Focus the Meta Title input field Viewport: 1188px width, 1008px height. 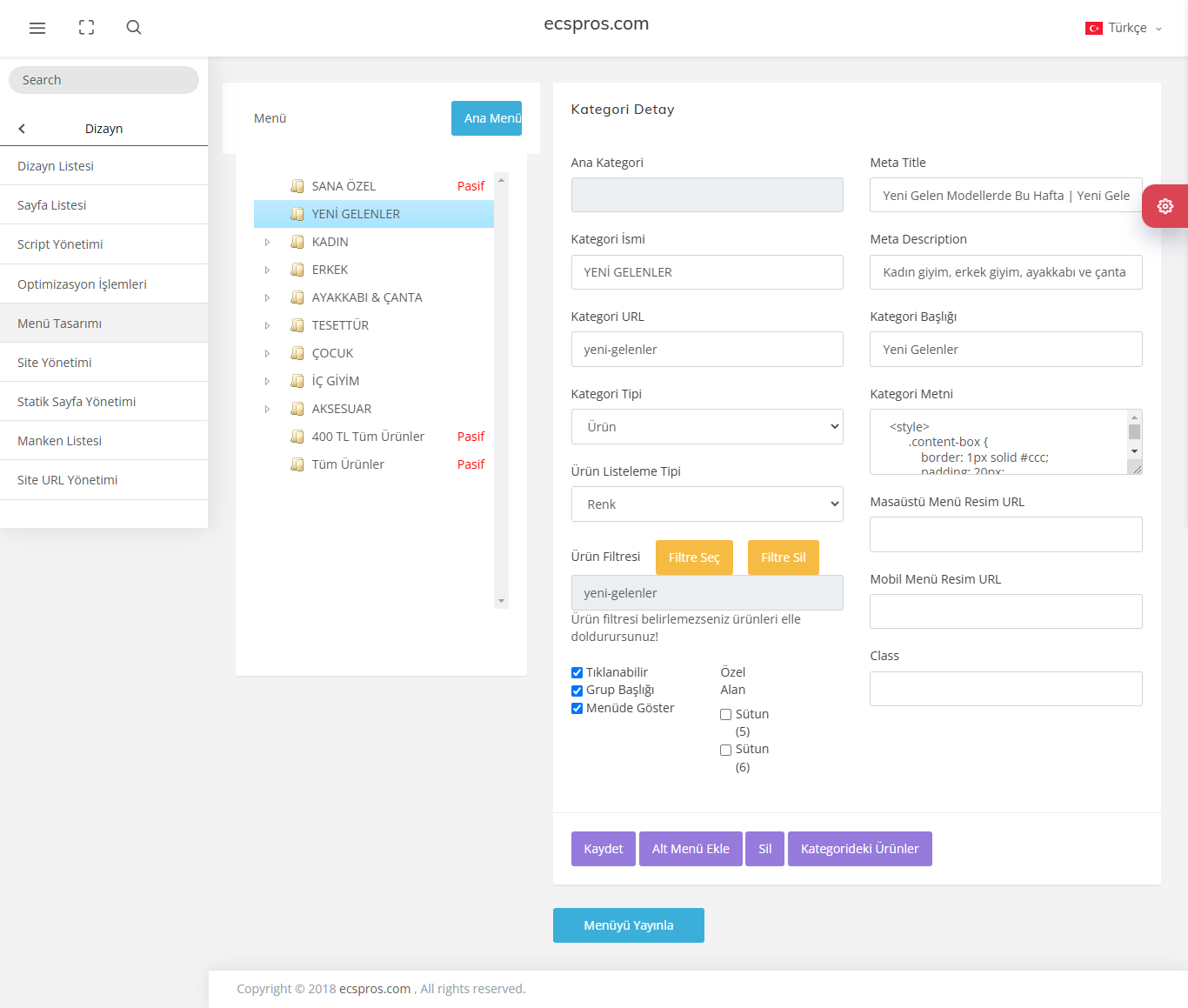click(x=1006, y=196)
